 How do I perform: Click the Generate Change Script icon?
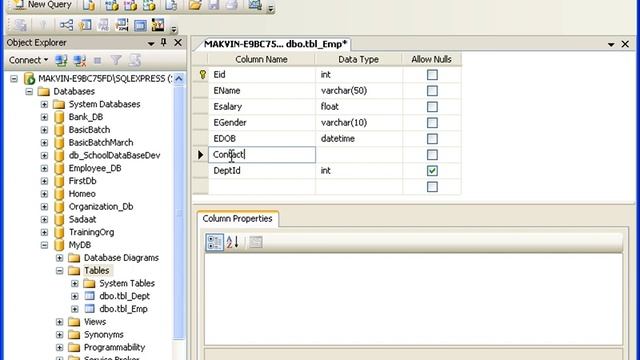click(20, 25)
